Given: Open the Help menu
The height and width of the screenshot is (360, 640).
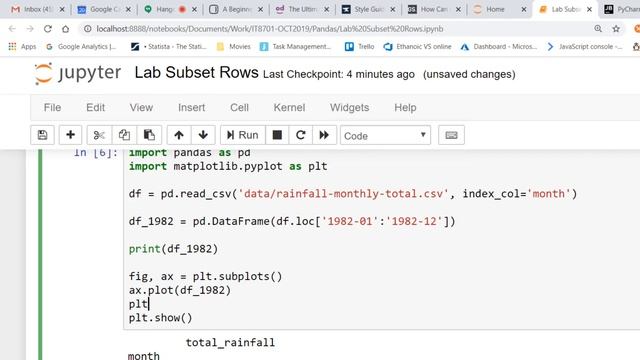Looking at the screenshot, I should click(405, 107).
